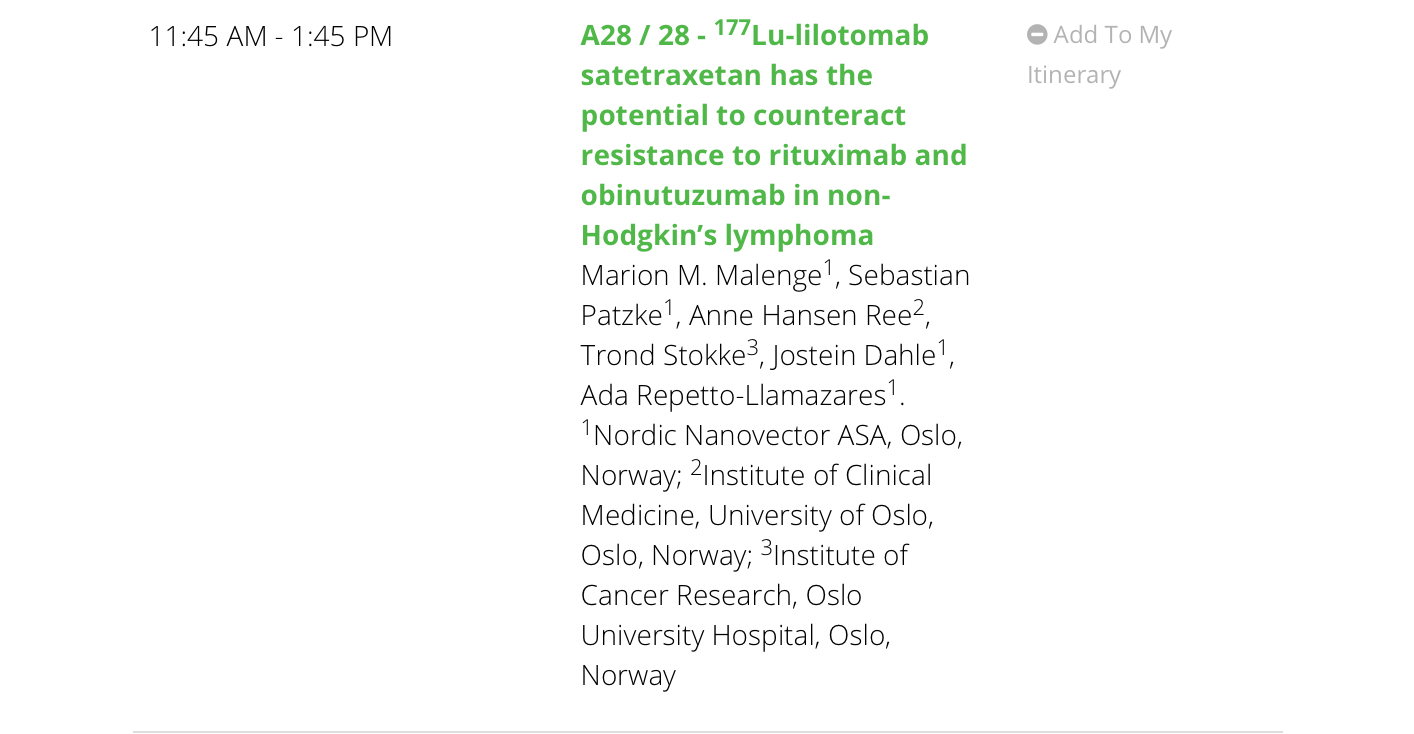Click the title line 'satetraxetan has the'
Viewport: 1414px width, 734px height.
click(727, 75)
